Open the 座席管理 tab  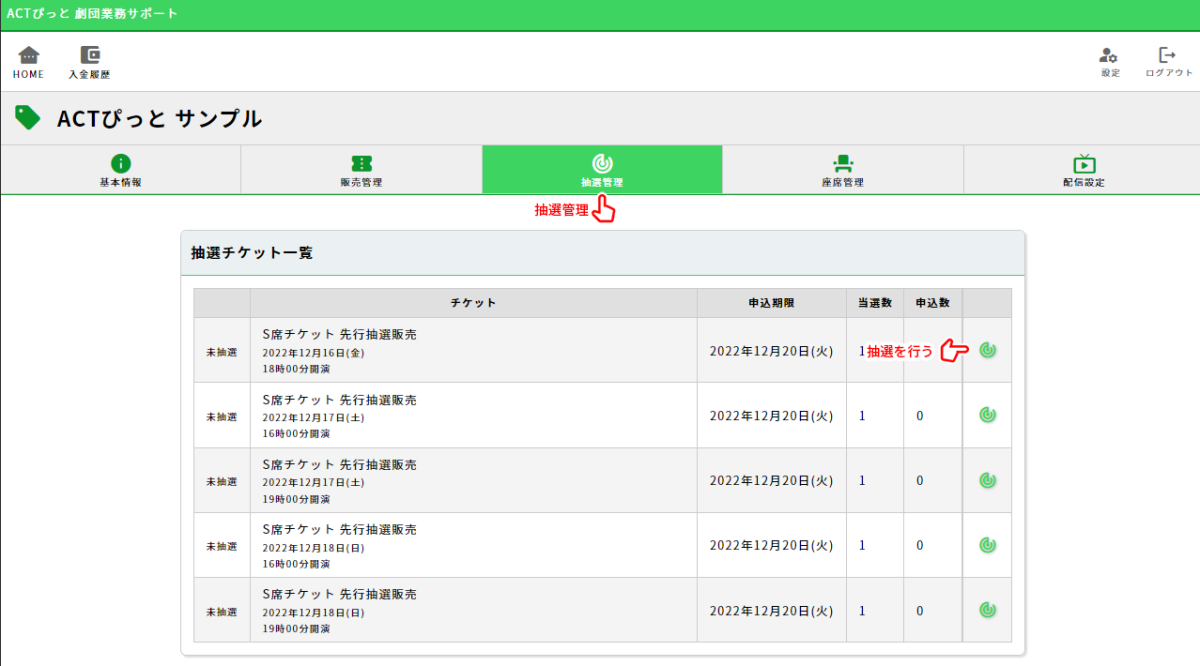pos(842,170)
